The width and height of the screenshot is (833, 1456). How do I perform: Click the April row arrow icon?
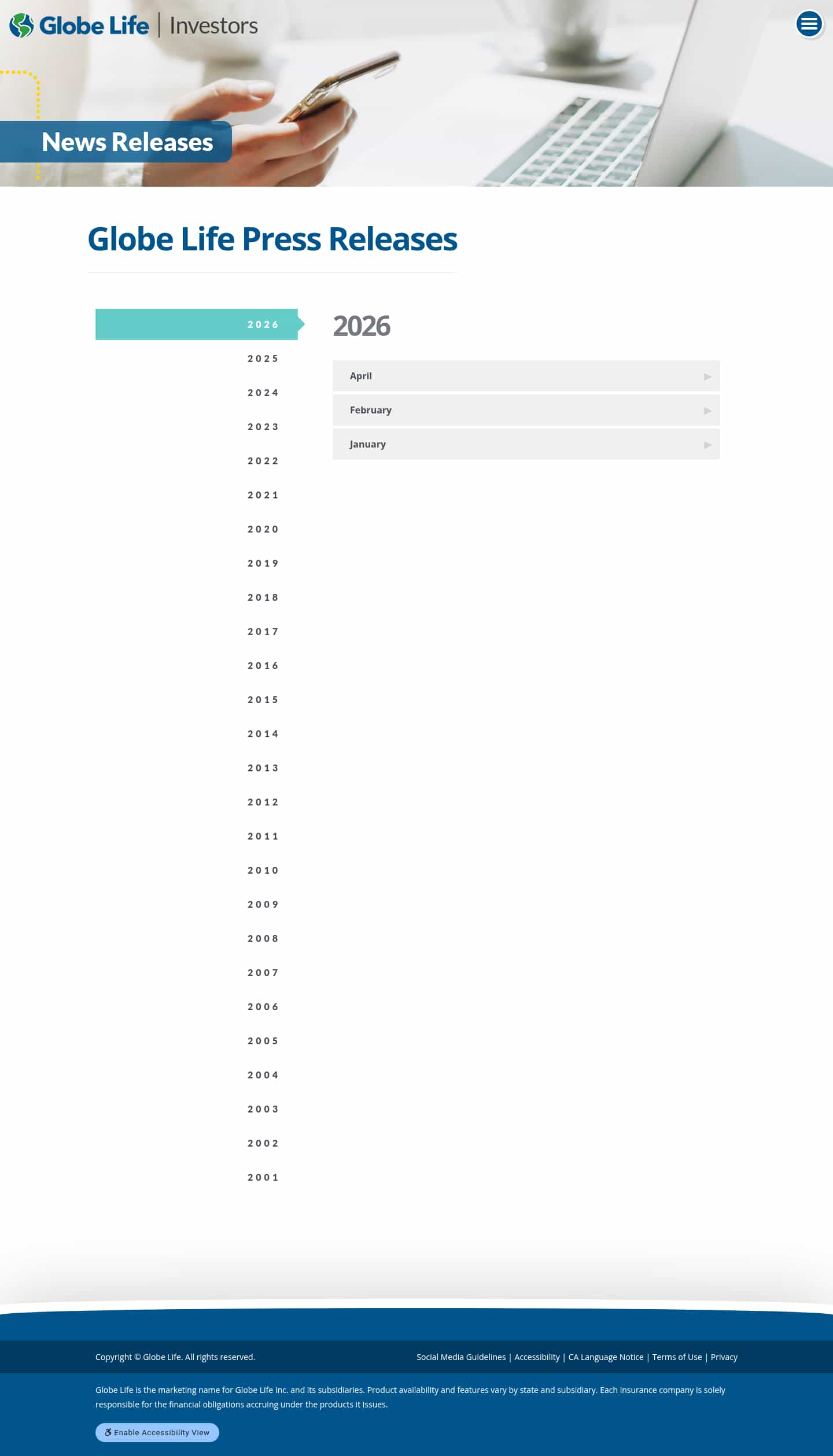point(707,376)
